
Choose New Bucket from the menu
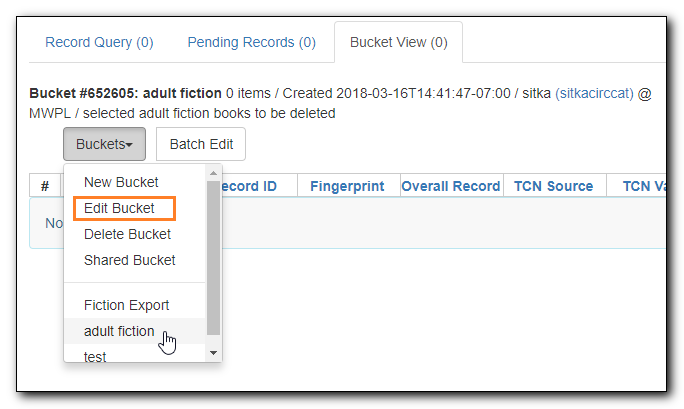click(121, 182)
